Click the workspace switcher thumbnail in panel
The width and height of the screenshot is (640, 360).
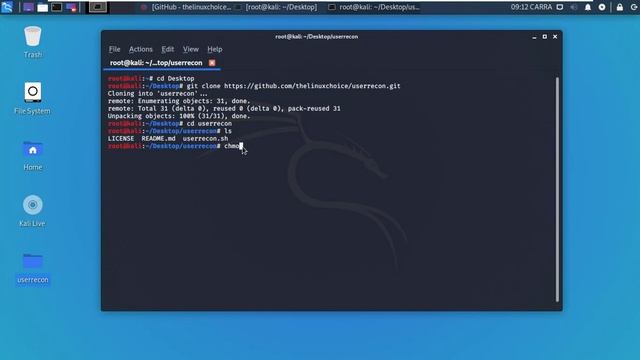(98, 7)
